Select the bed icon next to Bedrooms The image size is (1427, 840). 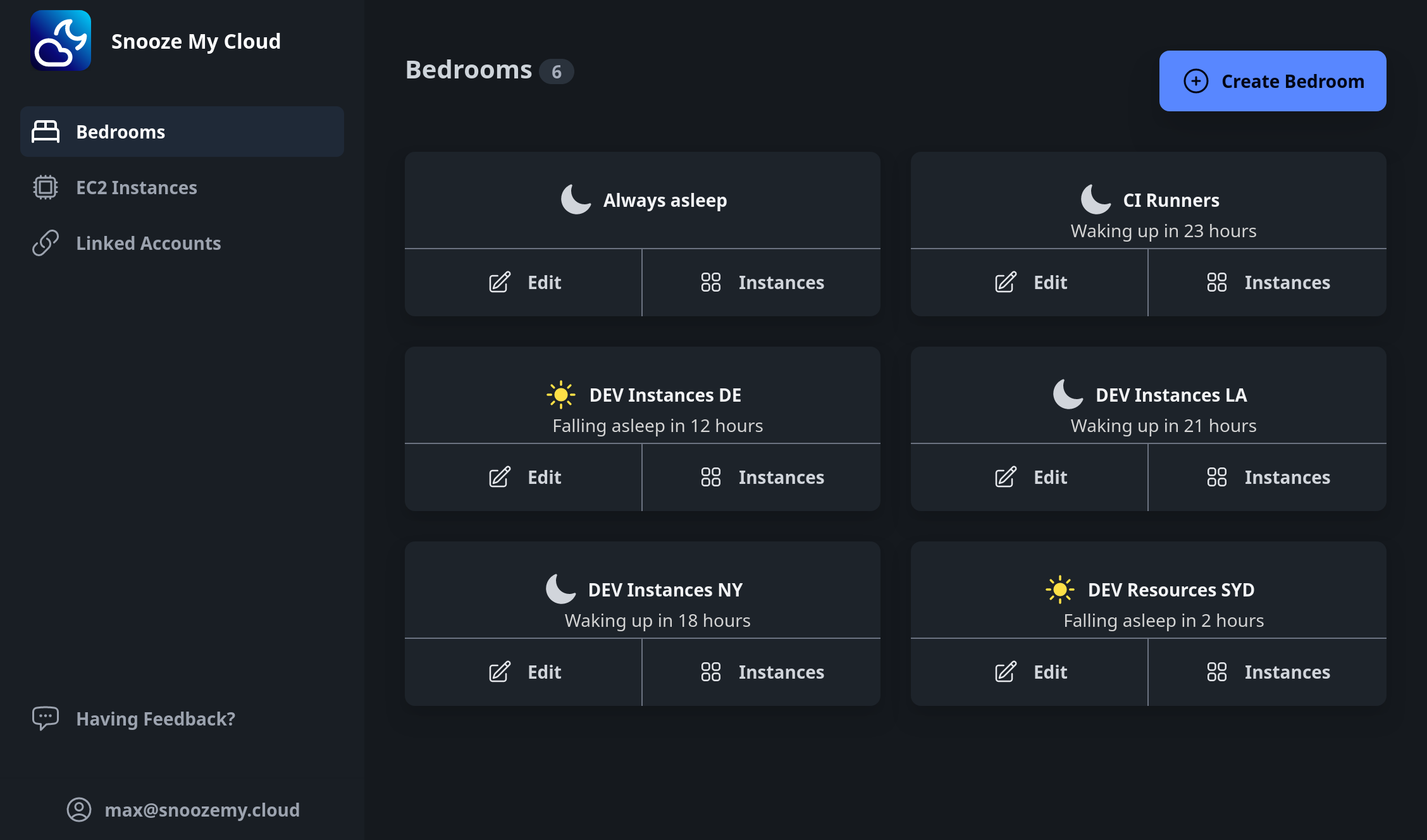(x=45, y=132)
